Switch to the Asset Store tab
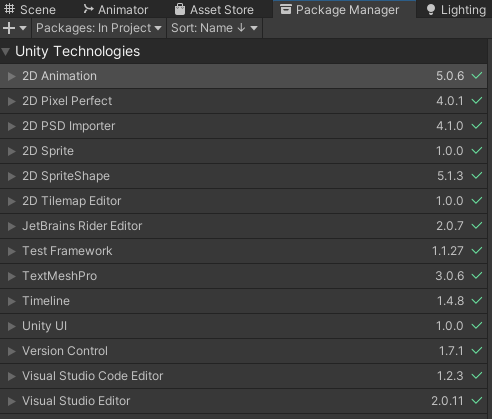Screen dimensions: 492x419 coord(214,9)
